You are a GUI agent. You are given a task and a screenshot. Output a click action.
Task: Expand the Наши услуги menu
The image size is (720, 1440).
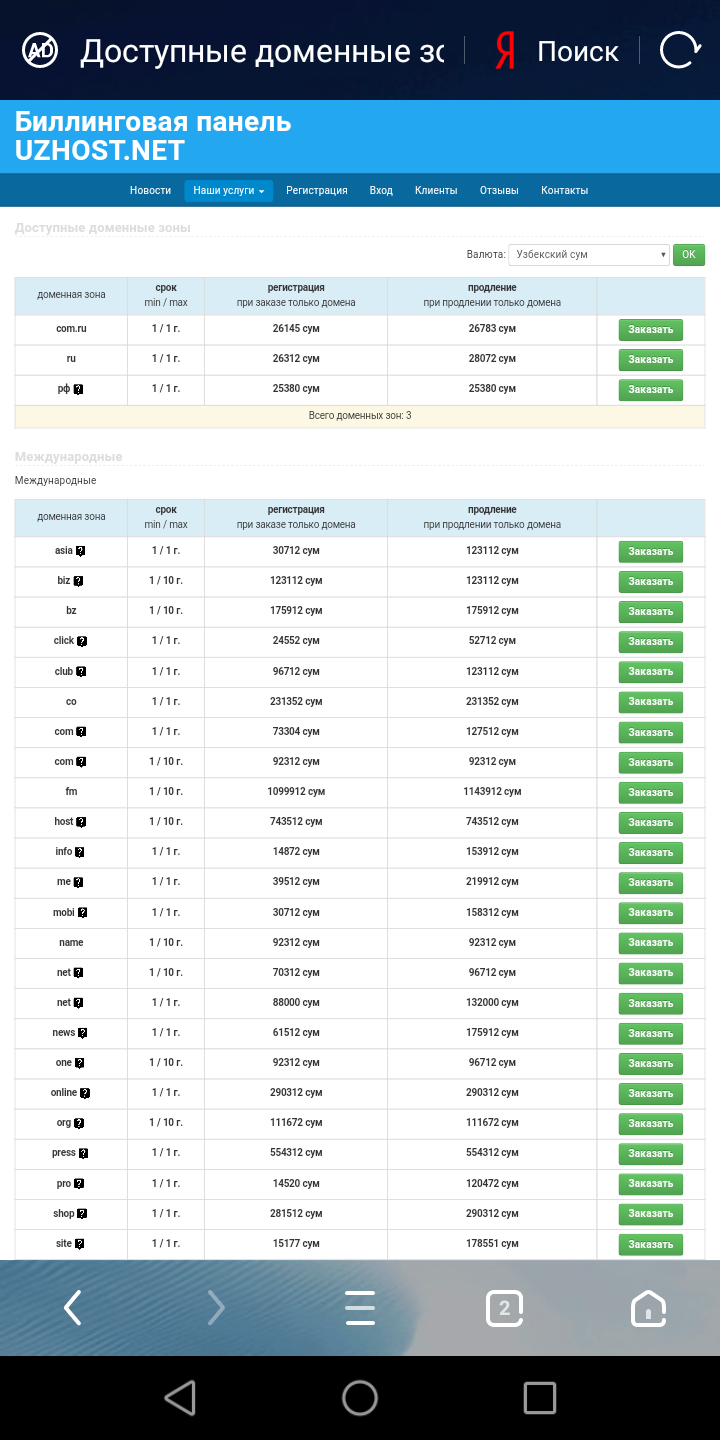228,191
